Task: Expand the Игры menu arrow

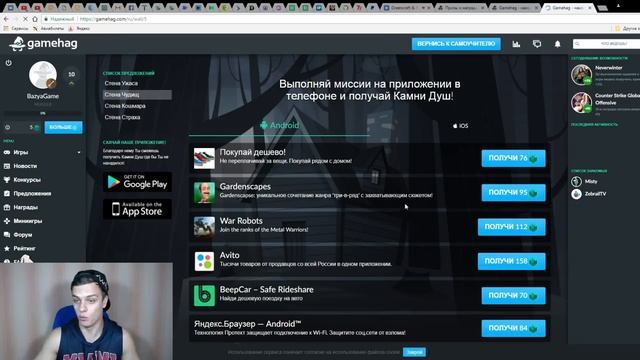Action: tap(79, 152)
